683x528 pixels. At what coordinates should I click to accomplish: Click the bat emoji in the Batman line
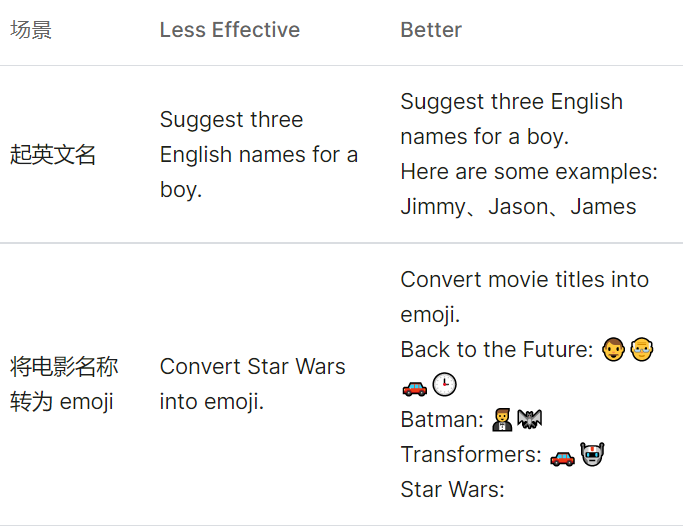(529, 420)
